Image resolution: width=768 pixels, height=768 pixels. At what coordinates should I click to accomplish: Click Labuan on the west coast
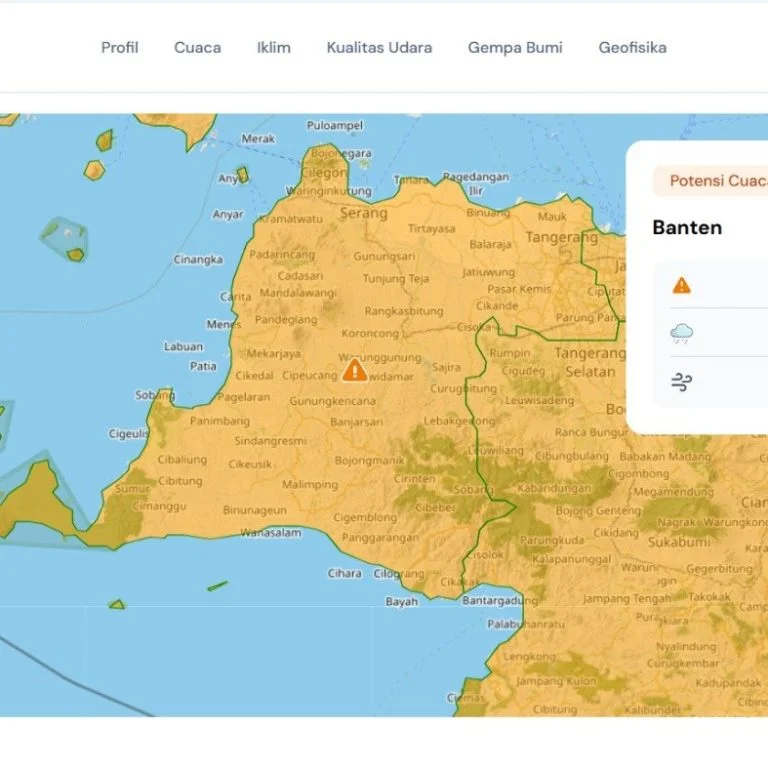[183, 347]
